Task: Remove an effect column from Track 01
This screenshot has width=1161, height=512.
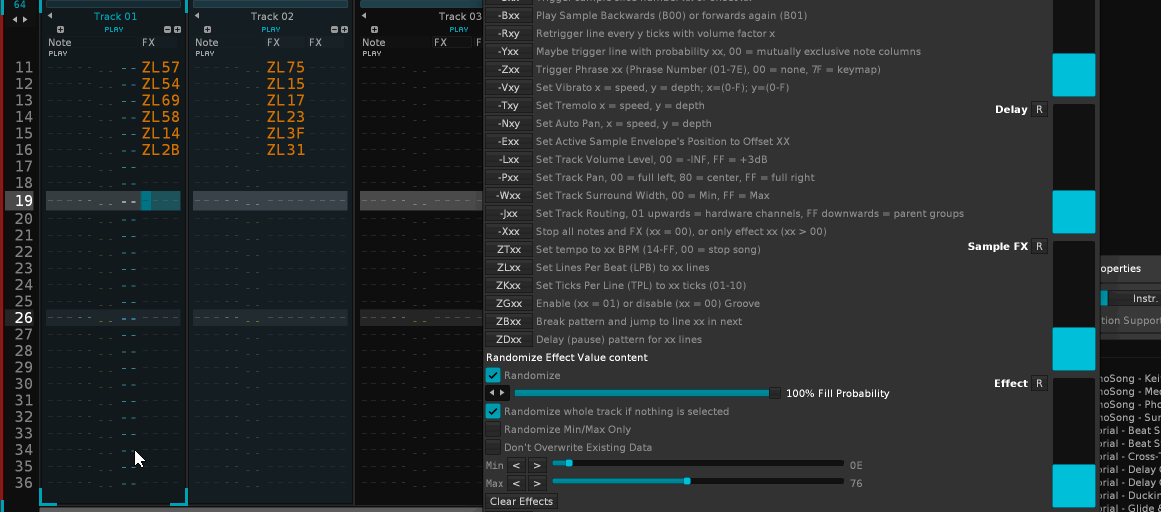Action: [x=167, y=30]
